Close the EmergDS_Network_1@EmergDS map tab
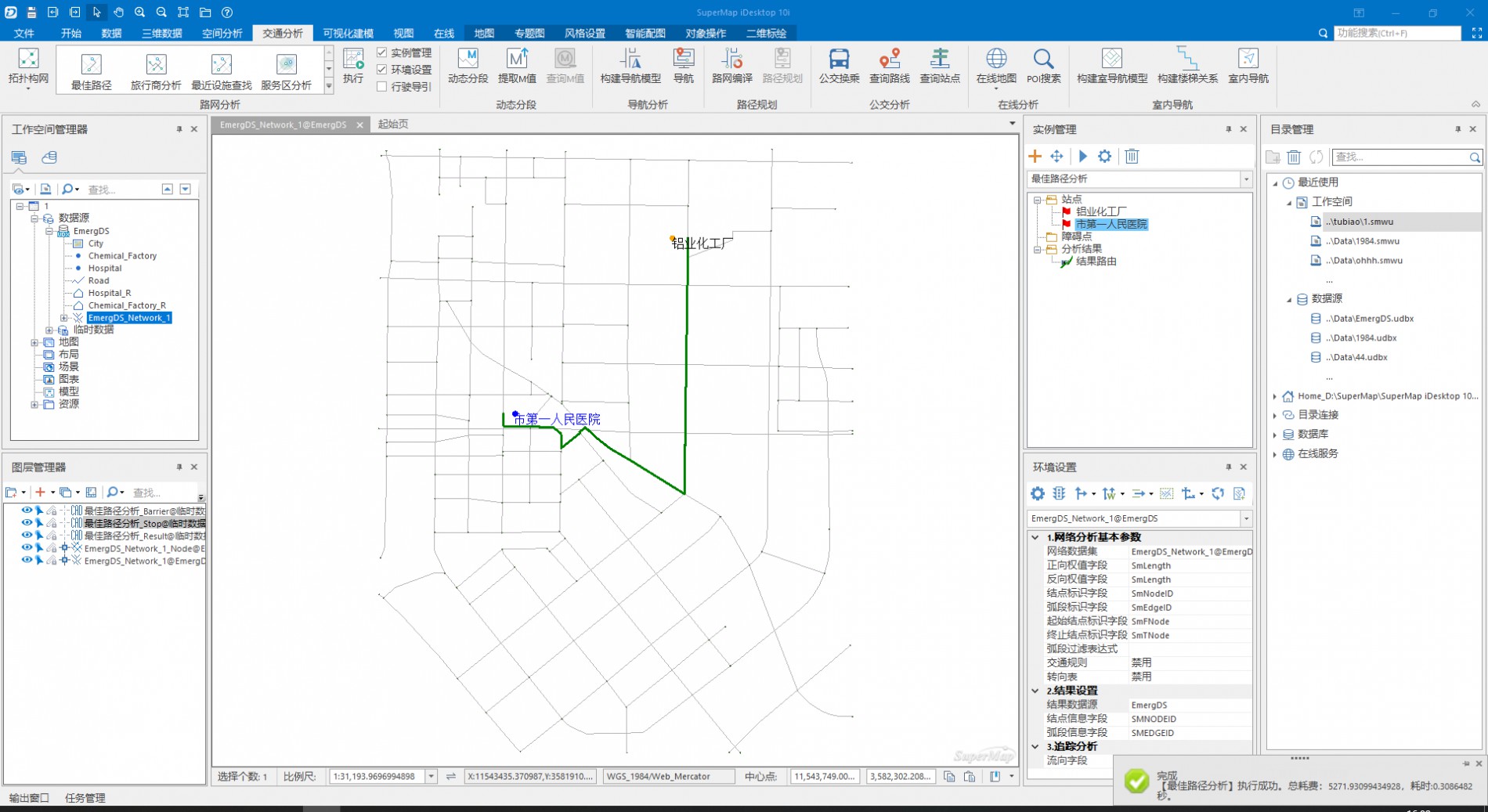The height and width of the screenshot is (812, 1488). [x=360, y=125]
